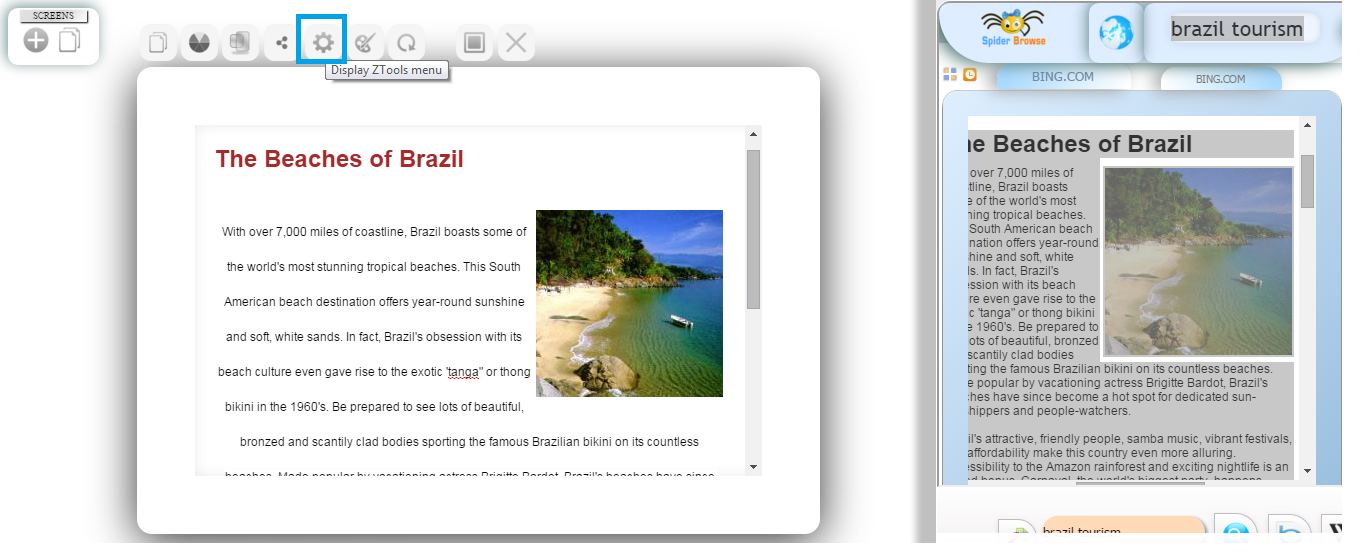This screenshot has height=552, width=1360.
Task: Click the beach photo in the document
Action: [x=629, y=303]
